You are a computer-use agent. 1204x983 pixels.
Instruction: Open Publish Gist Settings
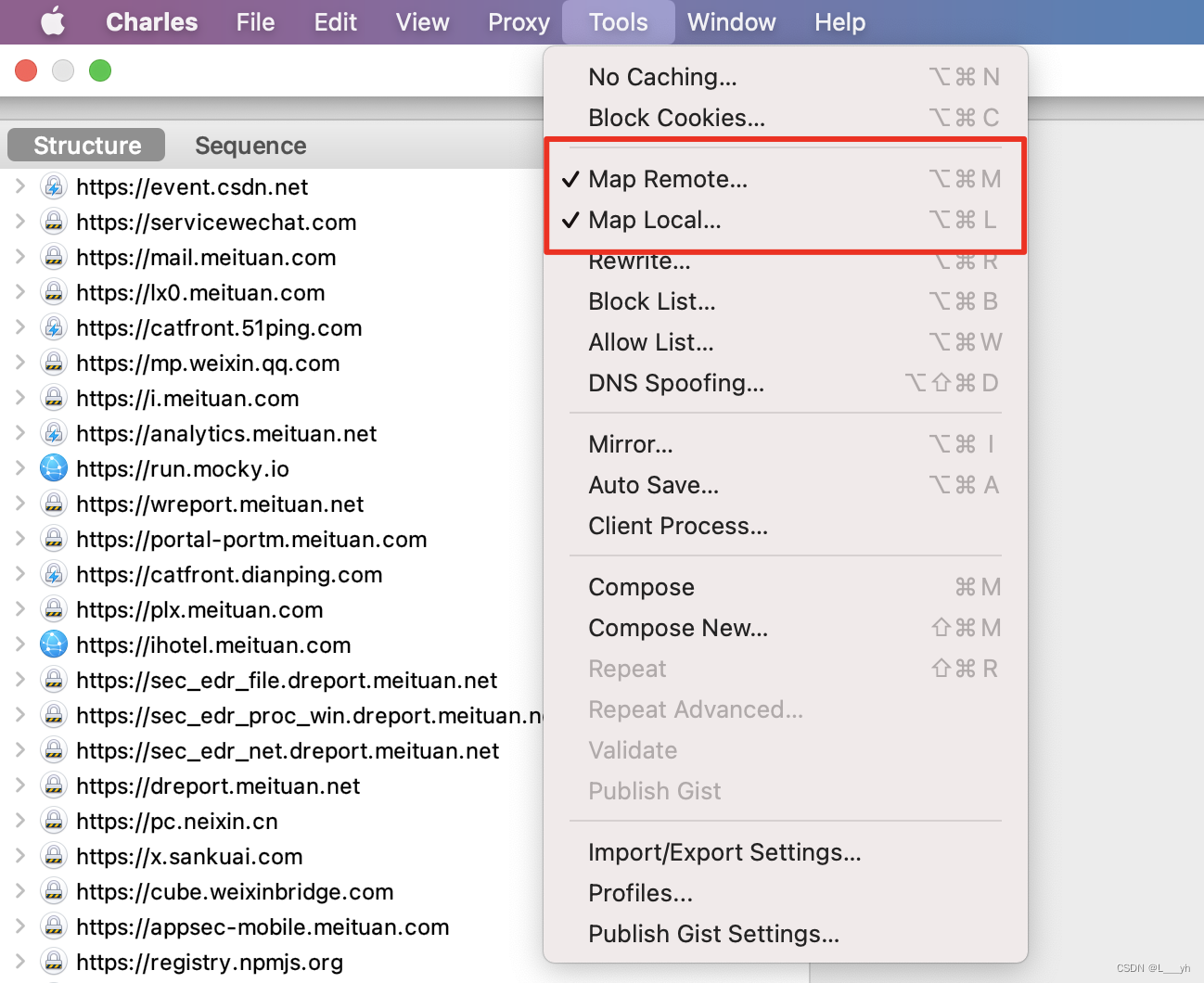785,934
